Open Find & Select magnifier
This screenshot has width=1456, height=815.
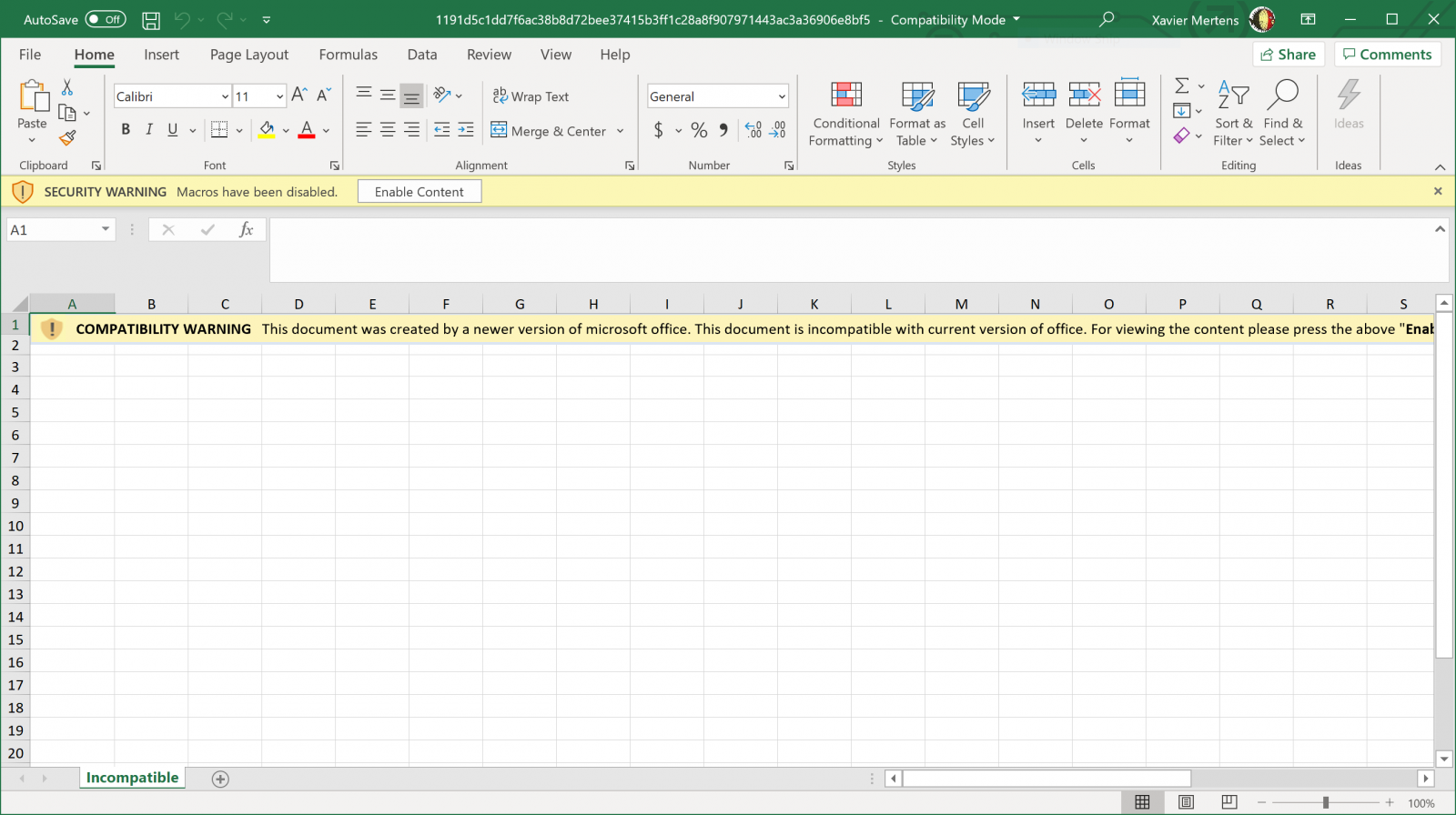(x=1282, y=95)
